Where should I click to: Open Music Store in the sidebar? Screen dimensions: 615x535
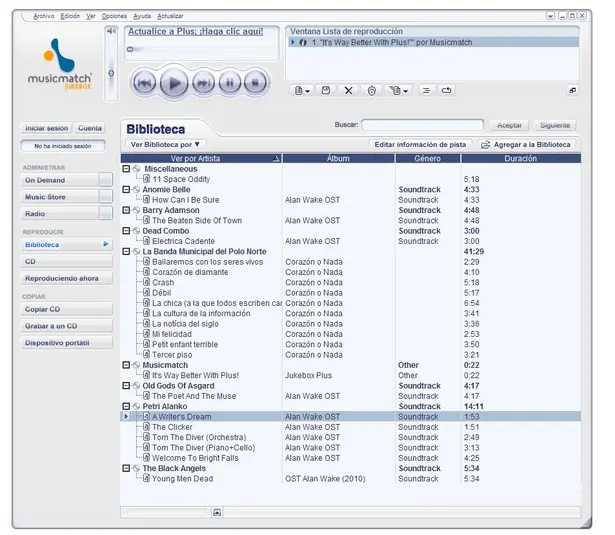coord(59,197)
